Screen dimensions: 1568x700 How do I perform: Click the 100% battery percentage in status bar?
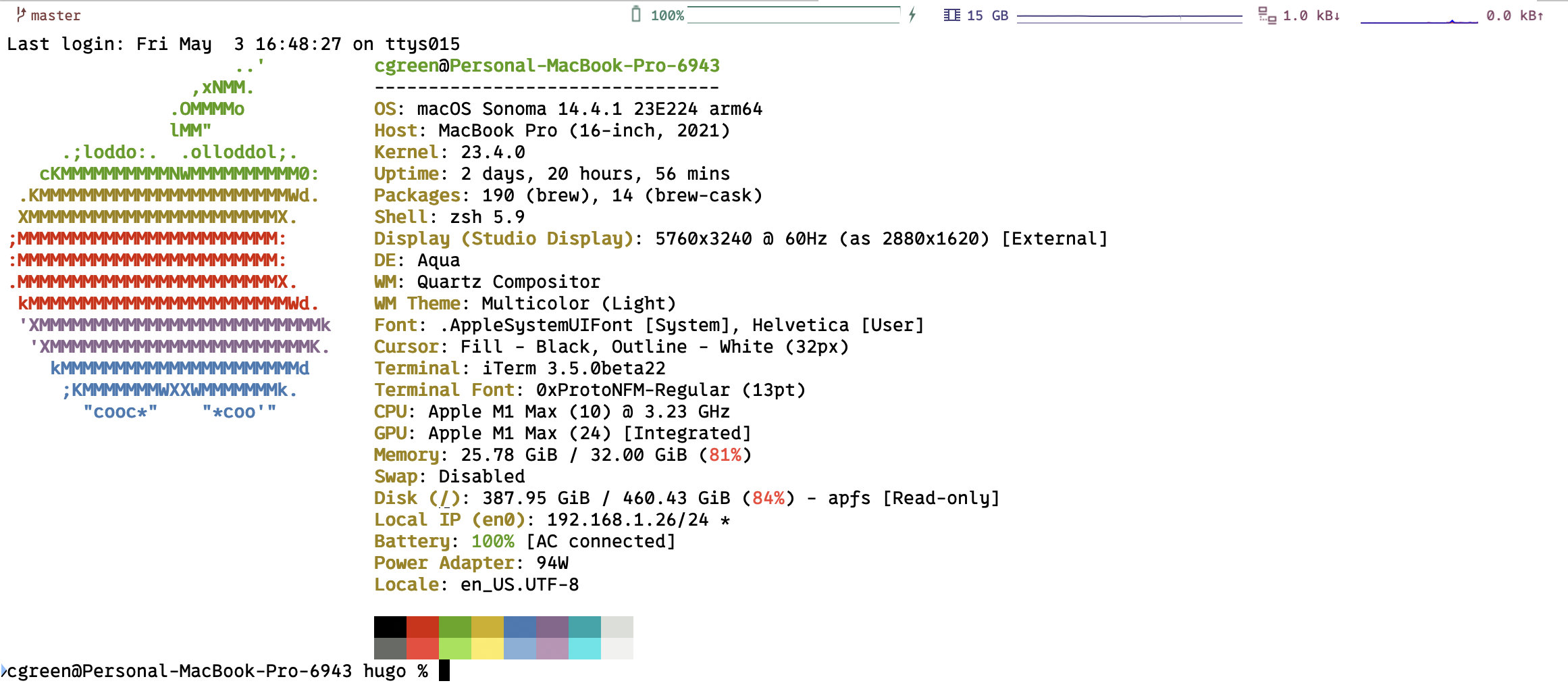[x=667, y=15]
